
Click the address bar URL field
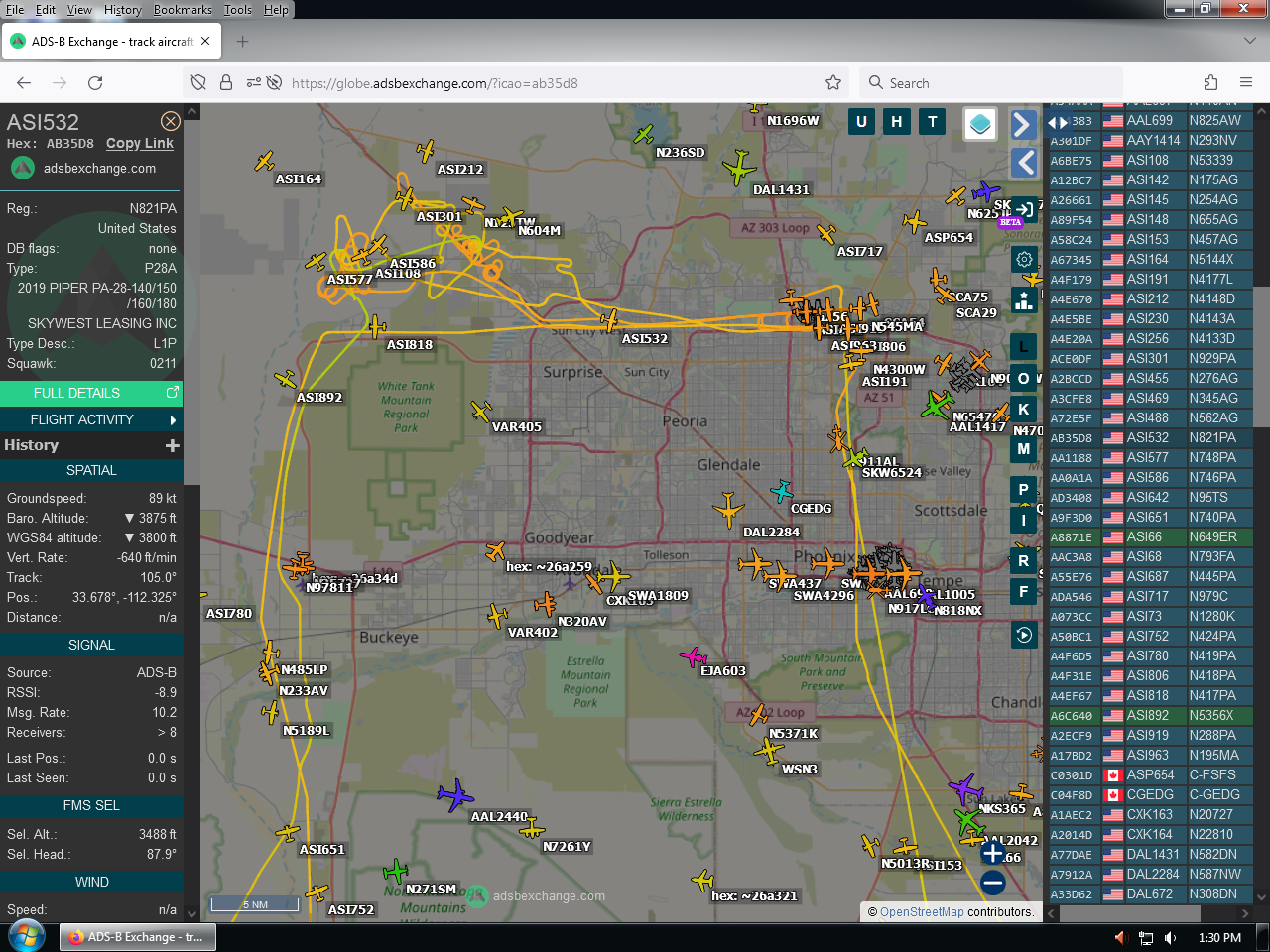551,83
